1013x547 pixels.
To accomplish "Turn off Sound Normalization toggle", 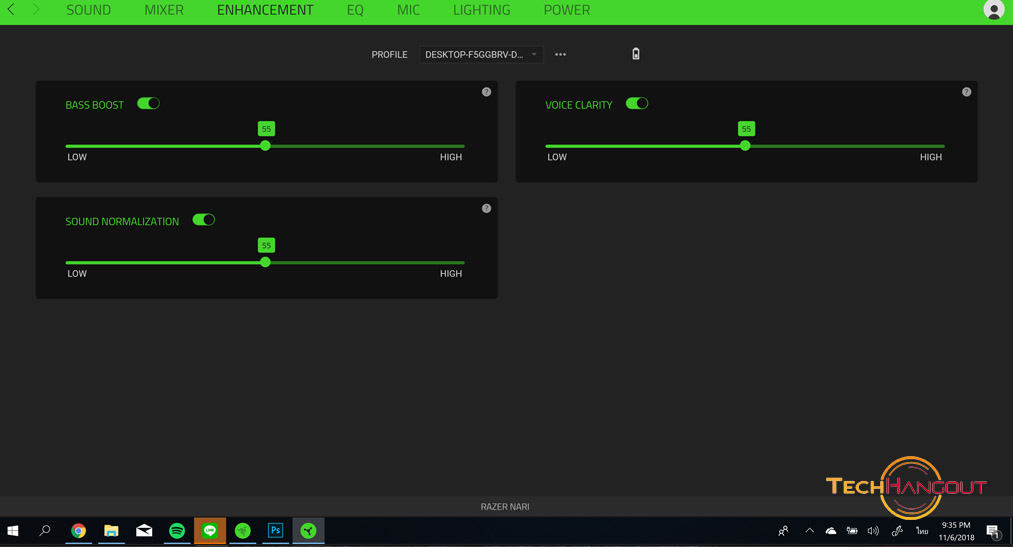I will 204,220.
